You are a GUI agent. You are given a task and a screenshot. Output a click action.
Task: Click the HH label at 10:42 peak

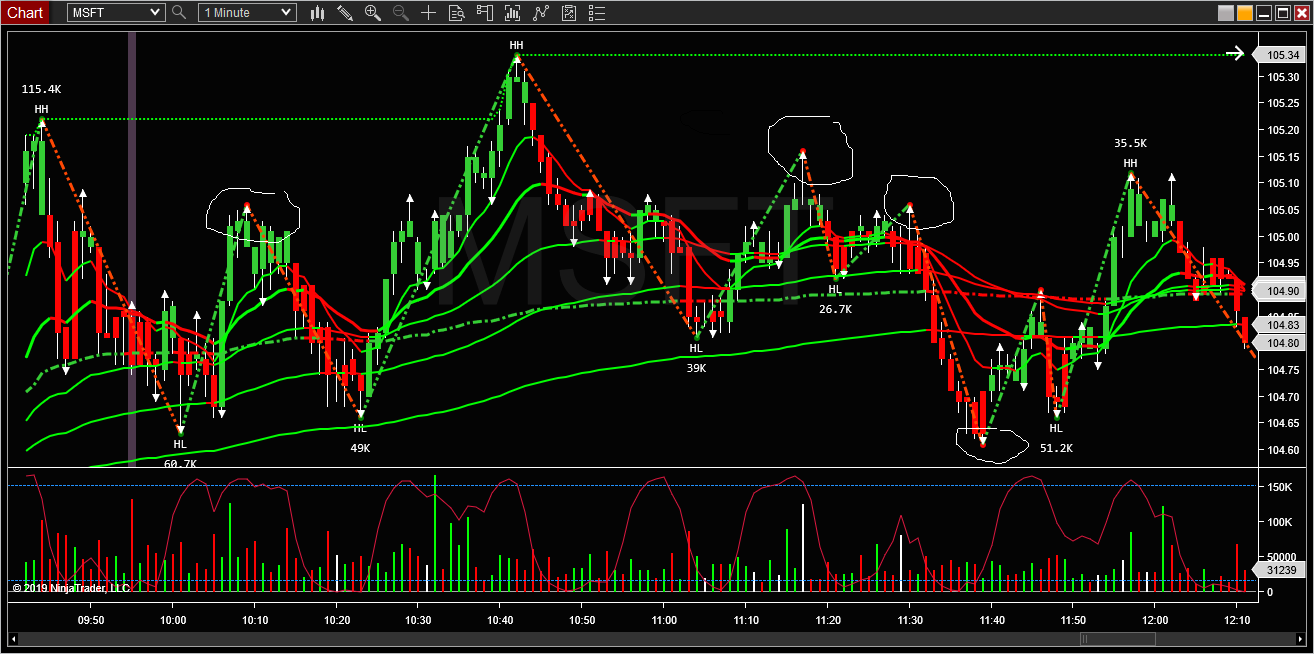point(516,45)
